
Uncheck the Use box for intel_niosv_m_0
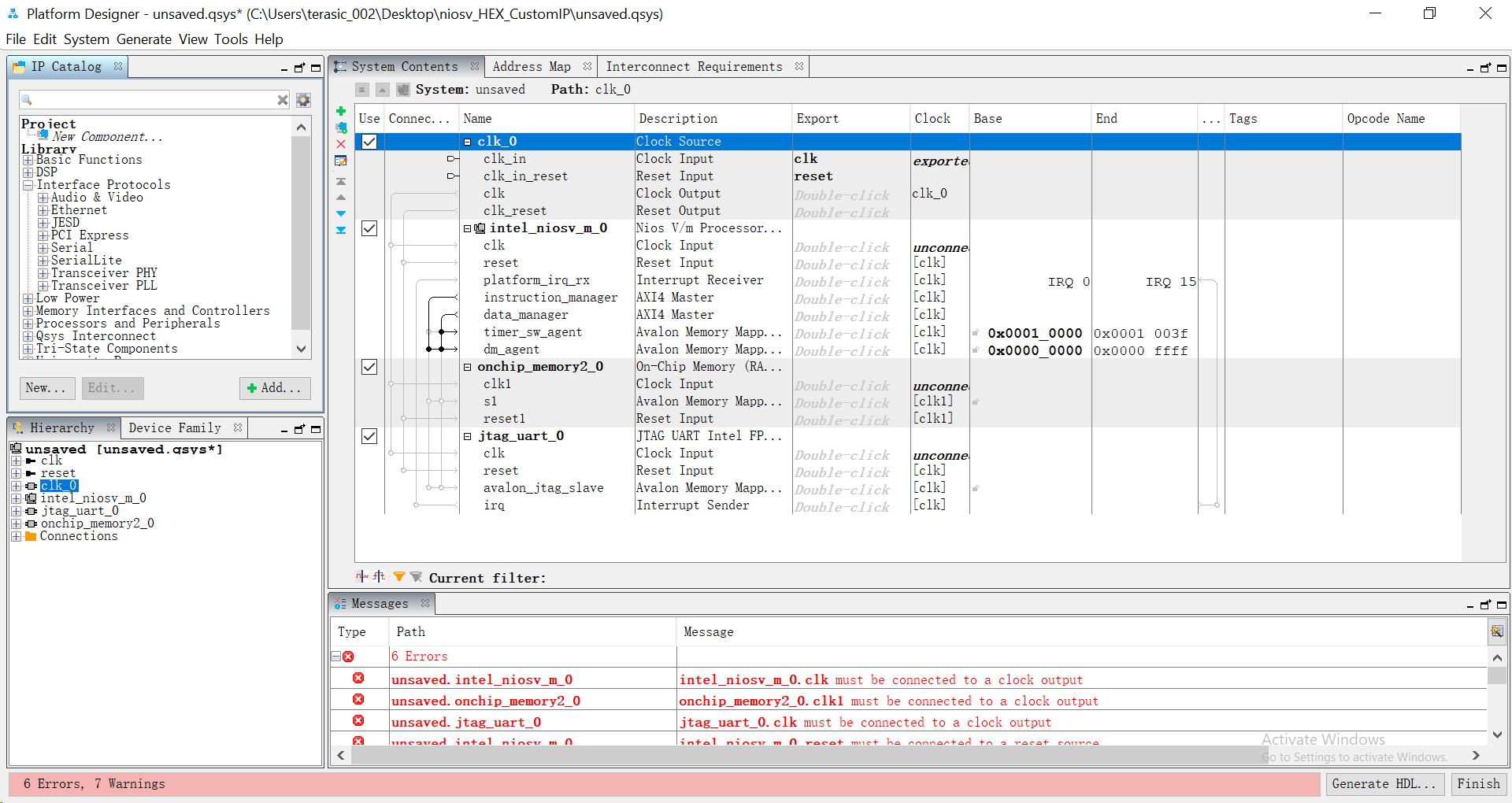tap(369, 228)
